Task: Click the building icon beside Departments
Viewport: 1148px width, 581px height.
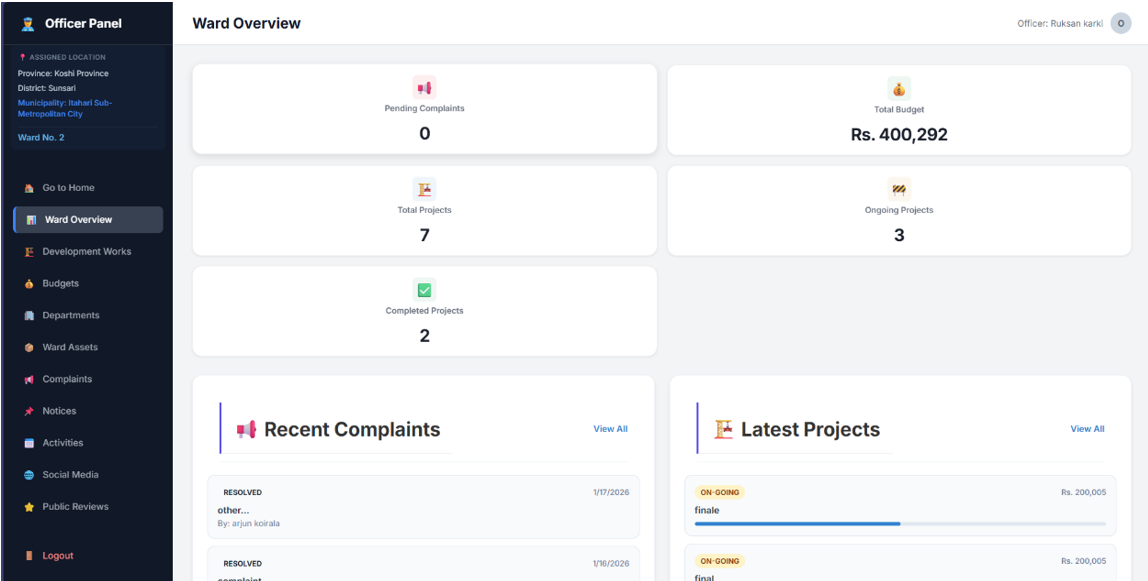Action: (29, 315)
